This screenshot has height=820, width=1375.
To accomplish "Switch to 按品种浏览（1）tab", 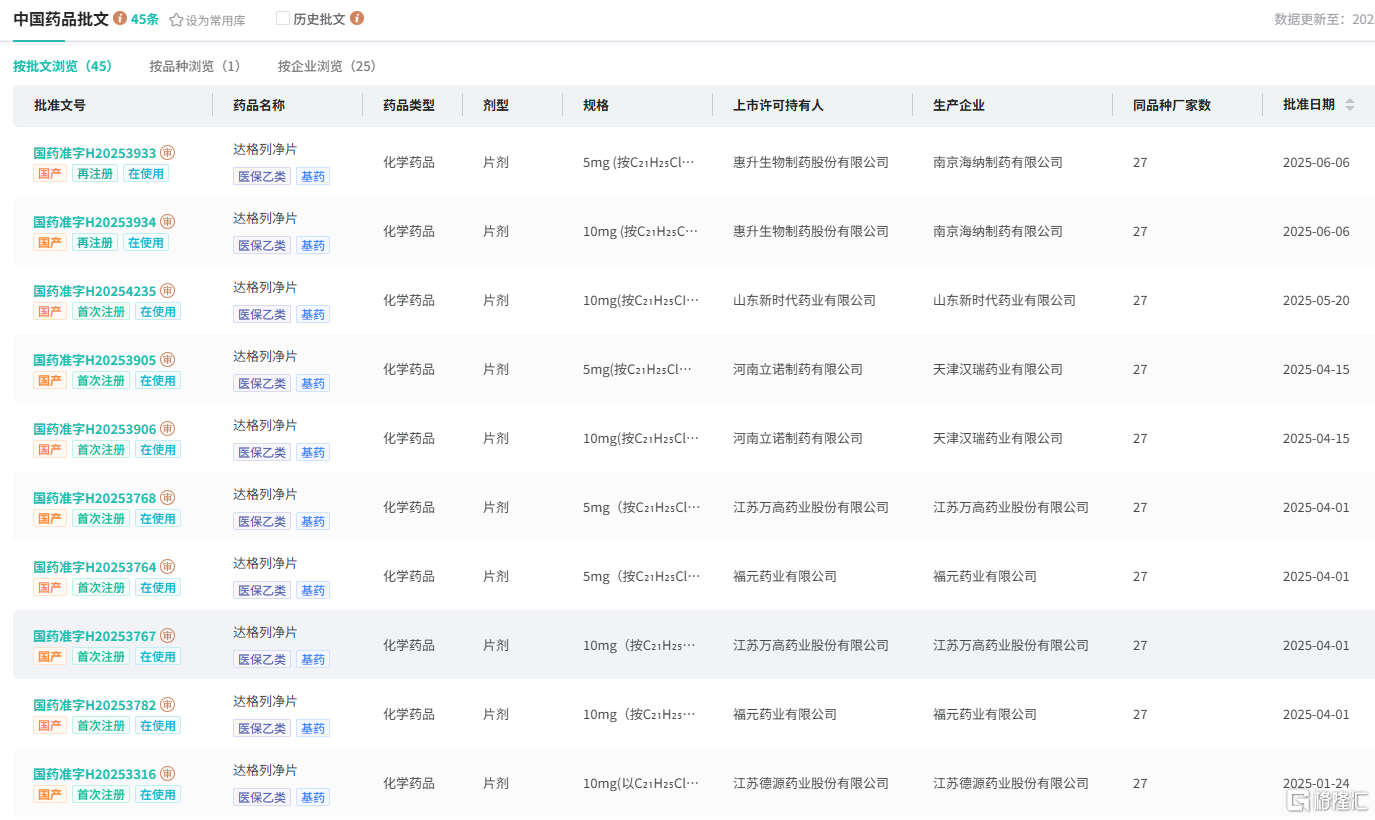I will coord(195,66).
